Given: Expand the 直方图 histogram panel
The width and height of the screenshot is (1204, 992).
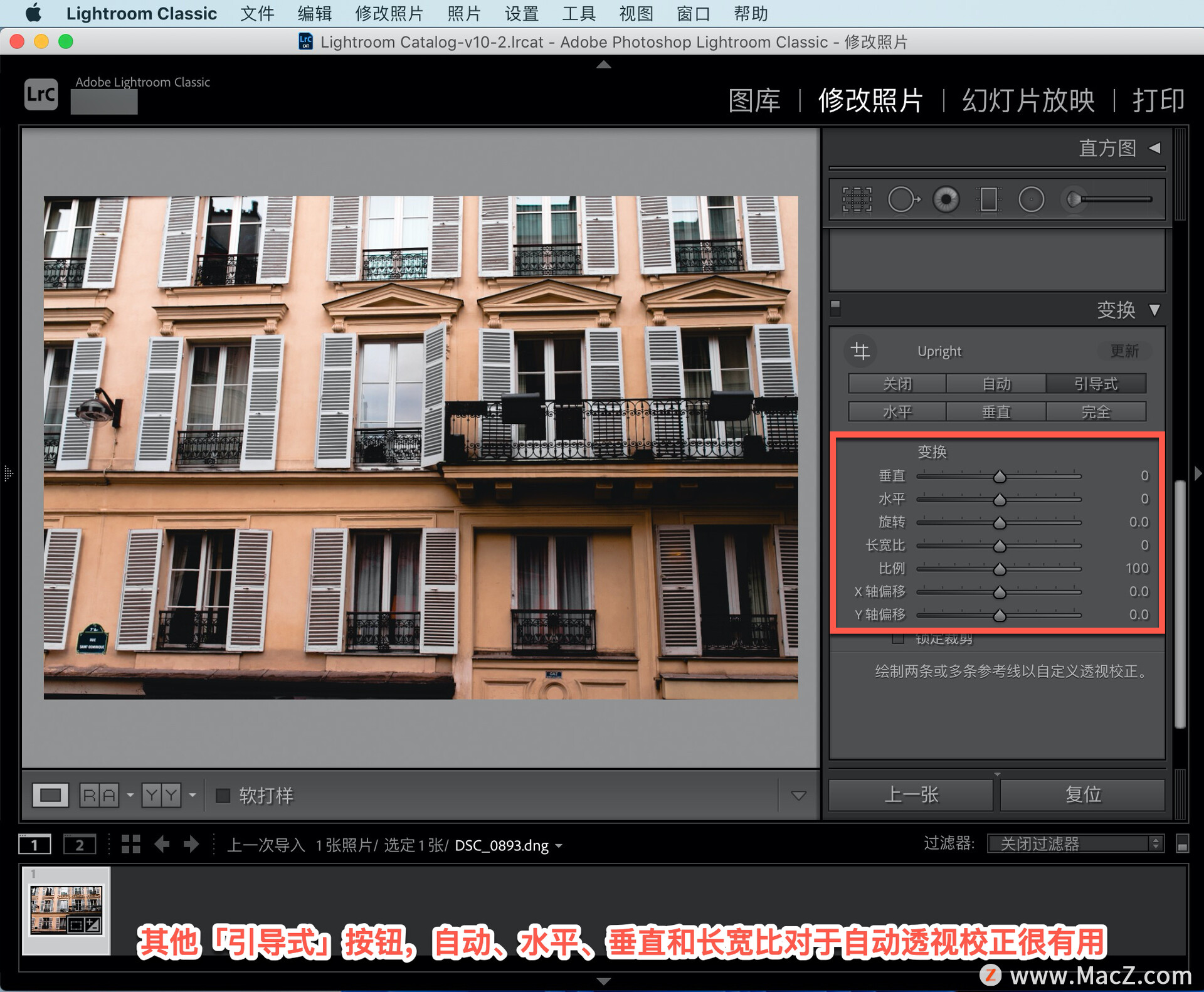Looking at the screenshot, I should [x=1154, y=148].
